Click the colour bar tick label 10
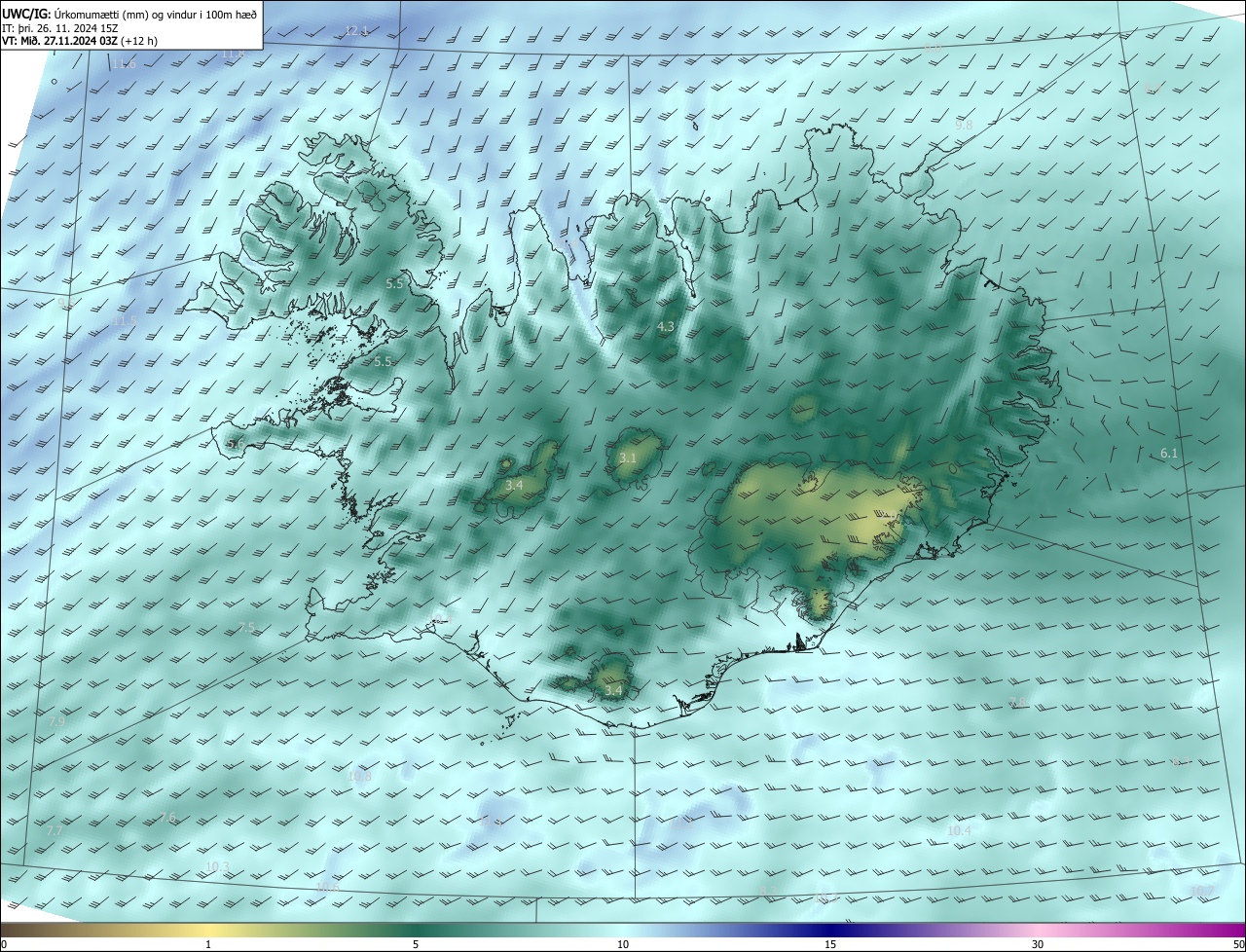The width and height of the screenshot is (1246, 952). pyautogui.click(x=623, y=944)
